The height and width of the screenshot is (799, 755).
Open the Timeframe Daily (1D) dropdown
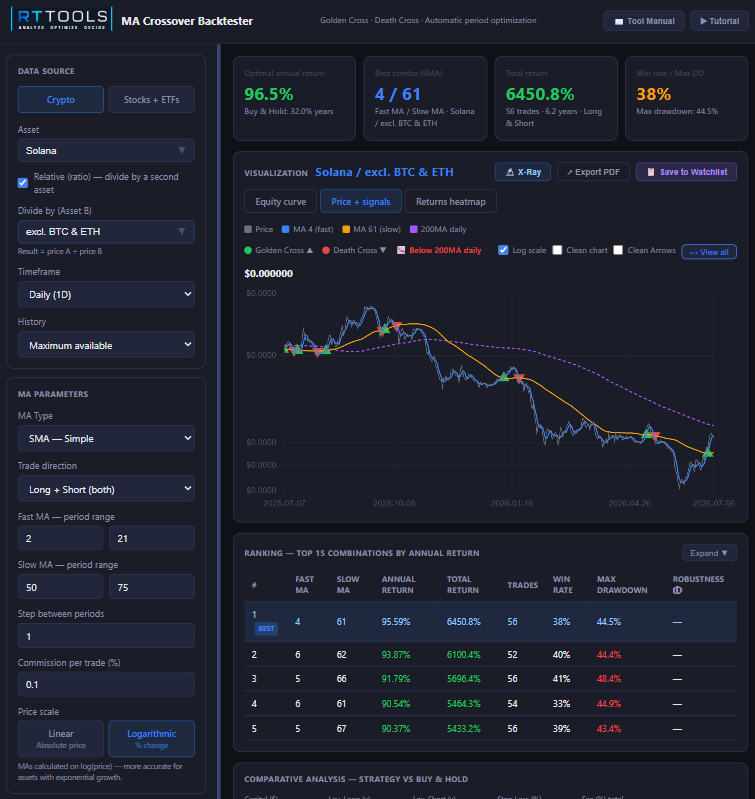(106, 295)
